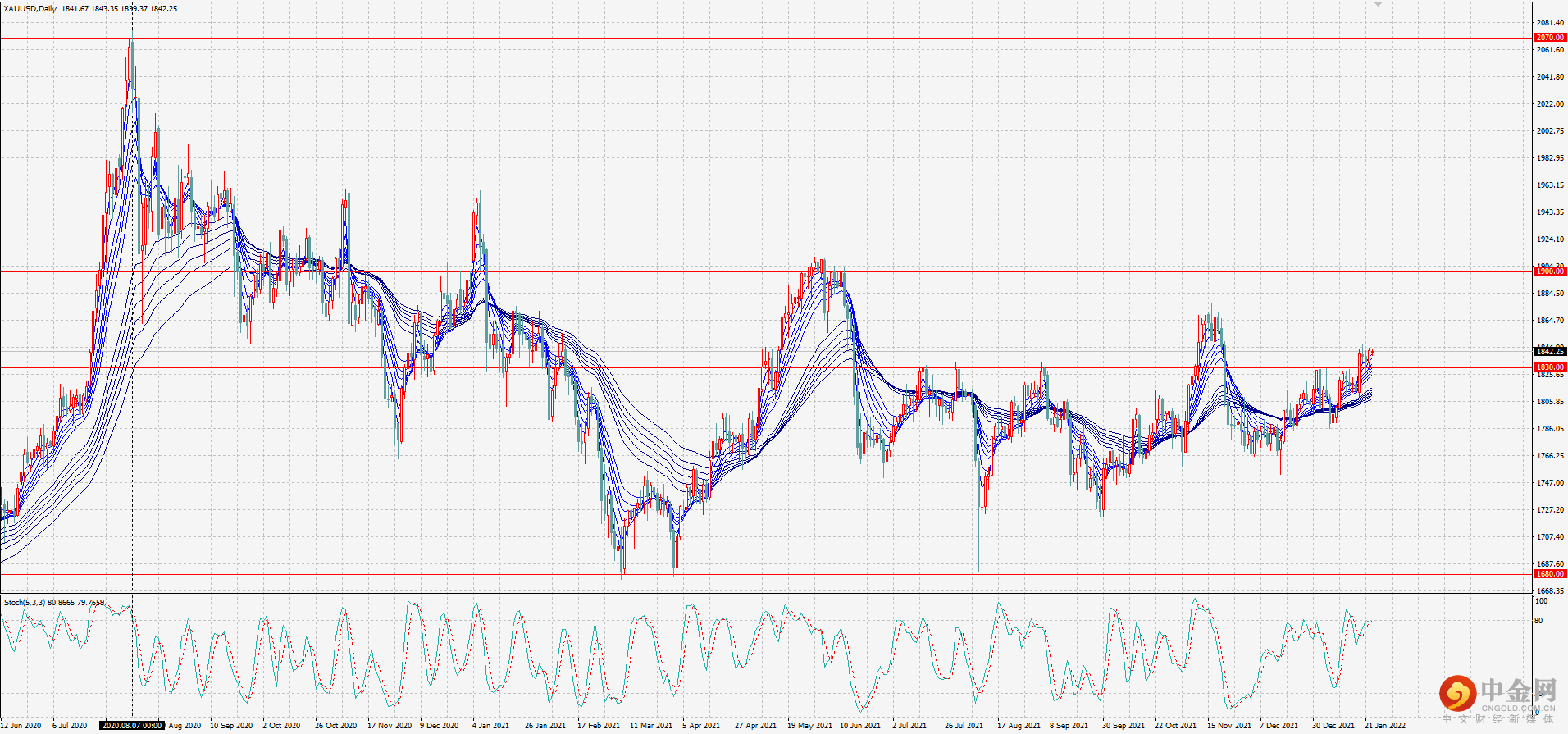Click the 26 Oct 2020 date label

pos(336,726)
